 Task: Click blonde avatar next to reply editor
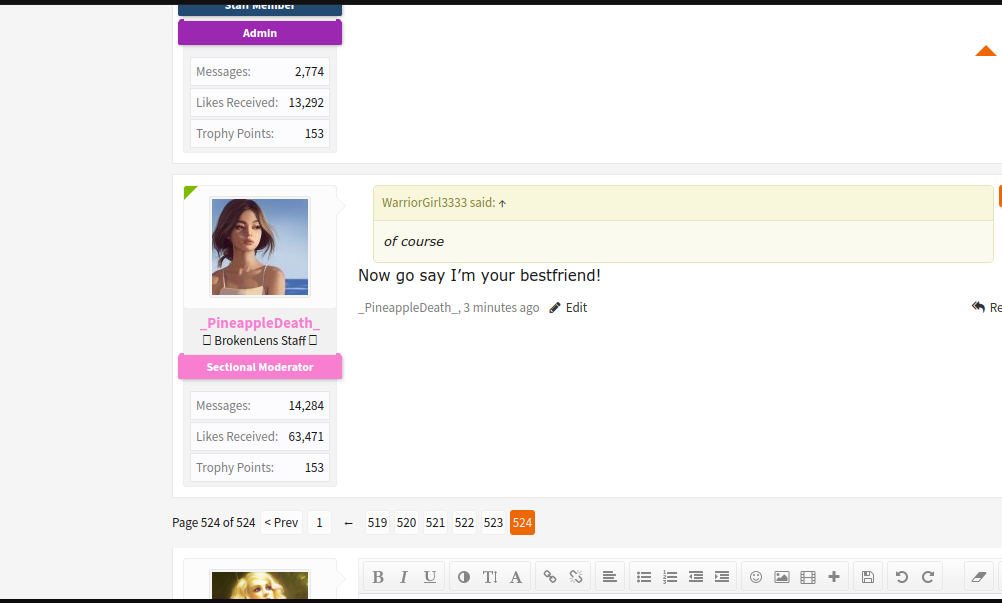(260, 585)
